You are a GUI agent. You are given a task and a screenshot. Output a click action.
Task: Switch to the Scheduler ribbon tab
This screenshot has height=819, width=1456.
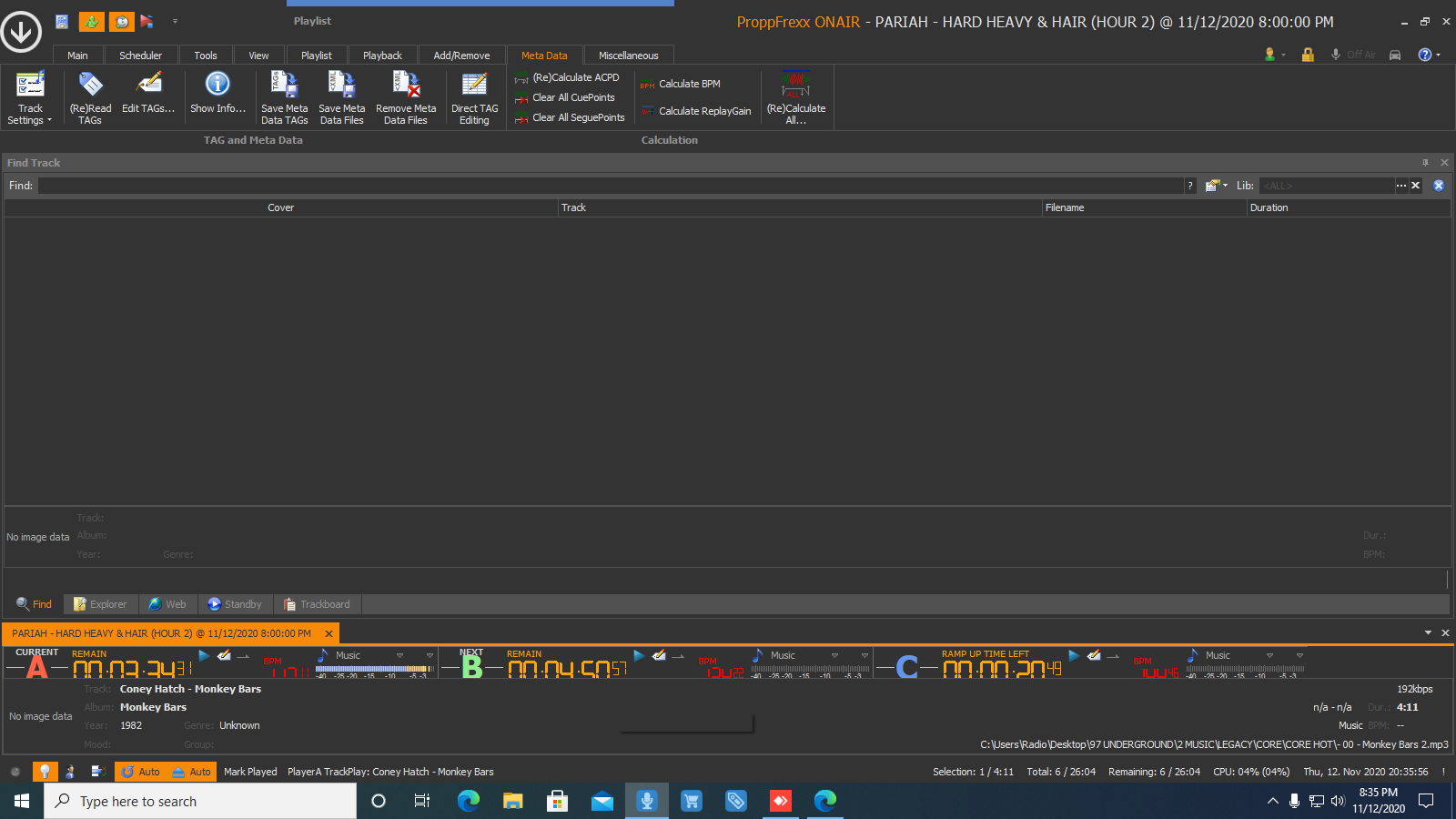coord(140,56)
